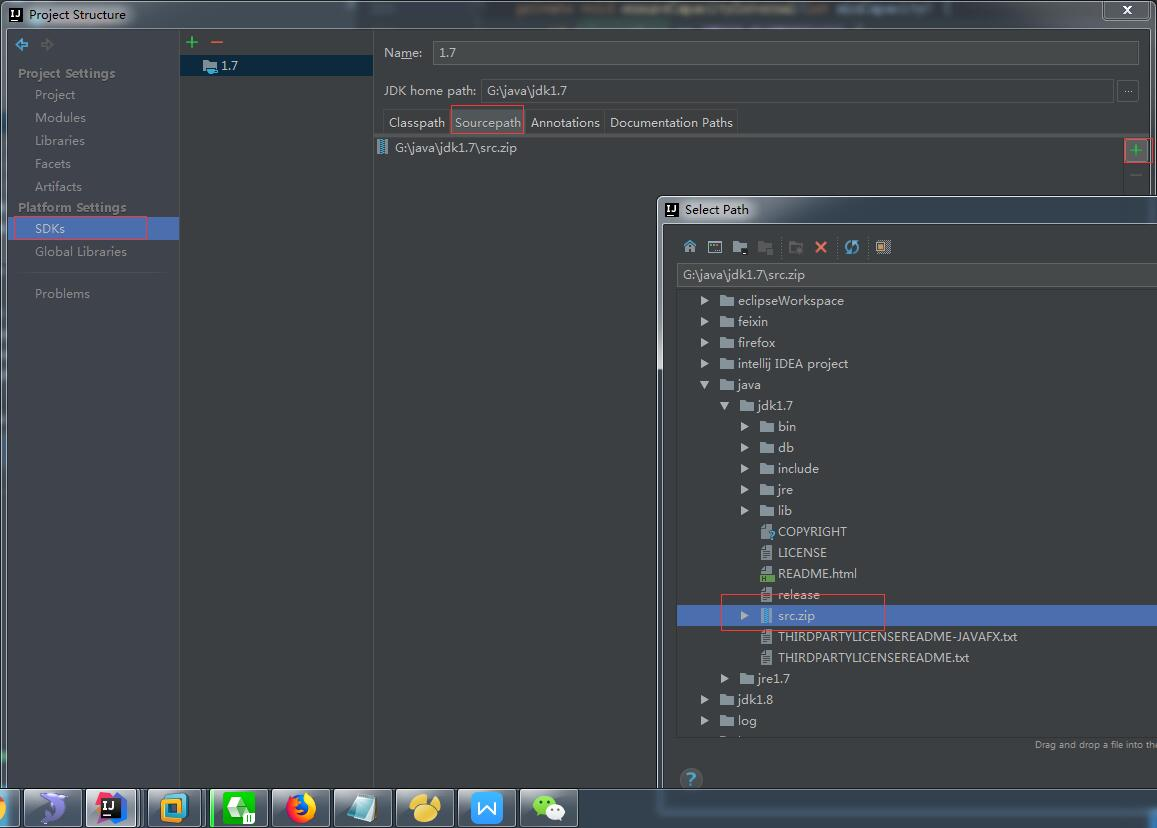
Task: Expand the eclipseWorkspace folder
Action: pos(705,301)
